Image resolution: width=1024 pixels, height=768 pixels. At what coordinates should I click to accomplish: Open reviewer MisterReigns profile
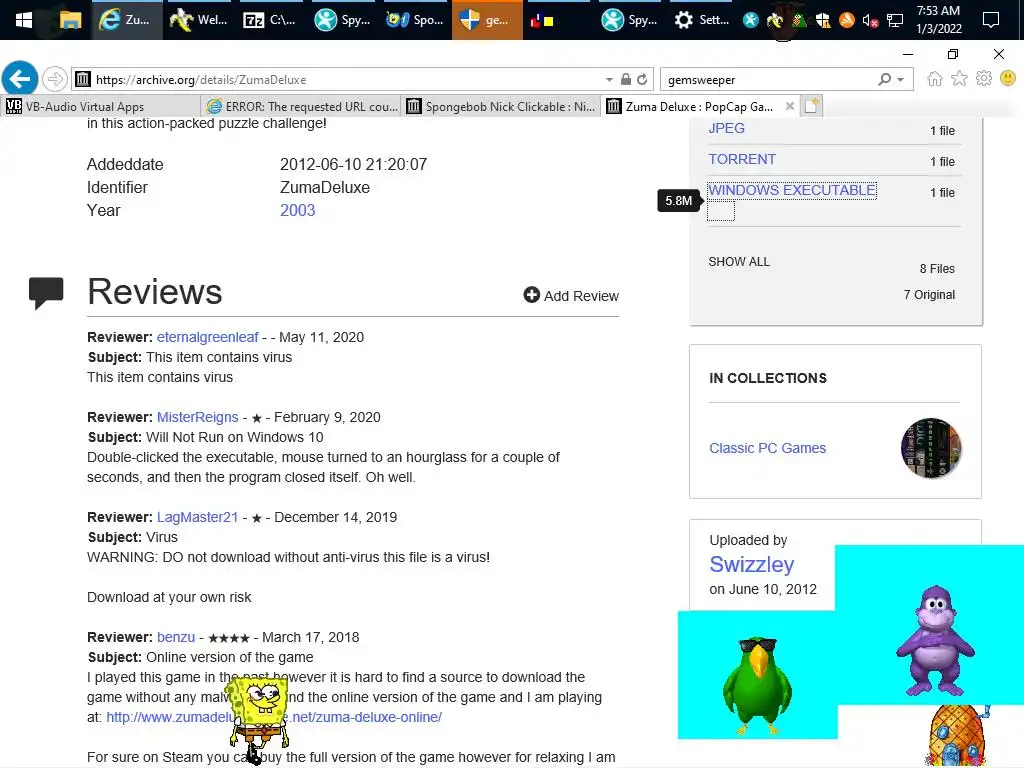pos(197,417)
